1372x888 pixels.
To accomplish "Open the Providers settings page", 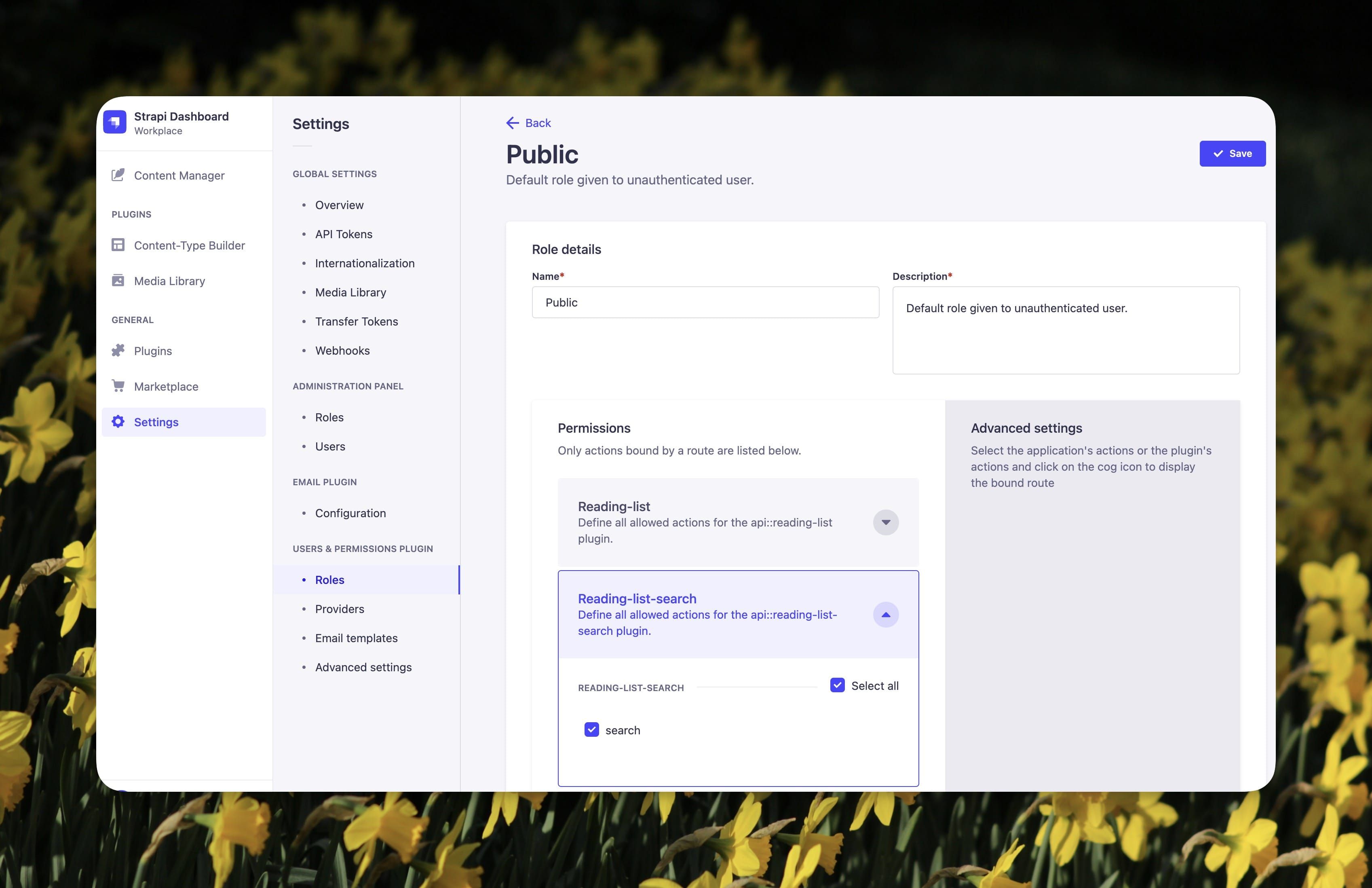I will pyautogui.click(x=340, y=609).
